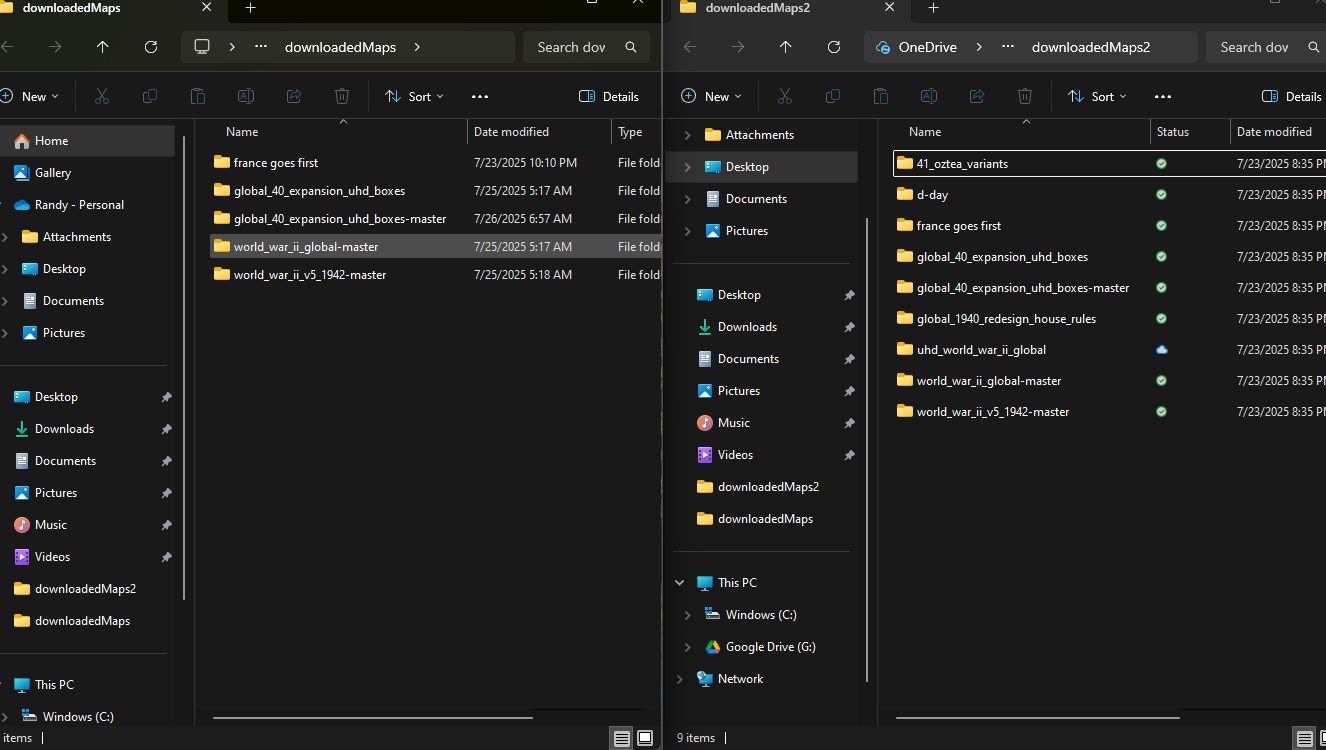Click Rename icon in downloadedMaps2 window toolbar

click(x=929, y=97)
